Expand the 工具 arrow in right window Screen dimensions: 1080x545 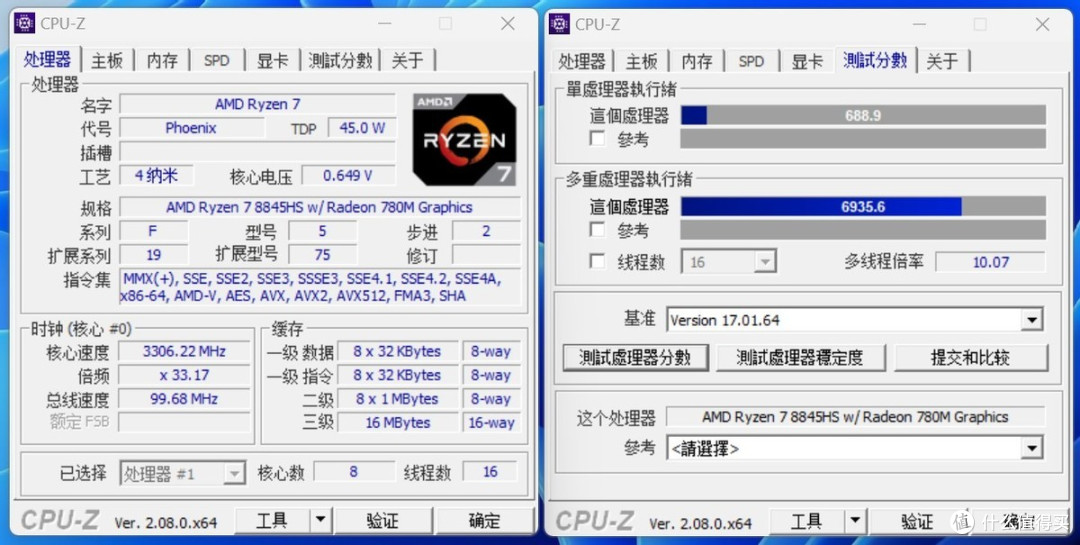pos(855,522)
